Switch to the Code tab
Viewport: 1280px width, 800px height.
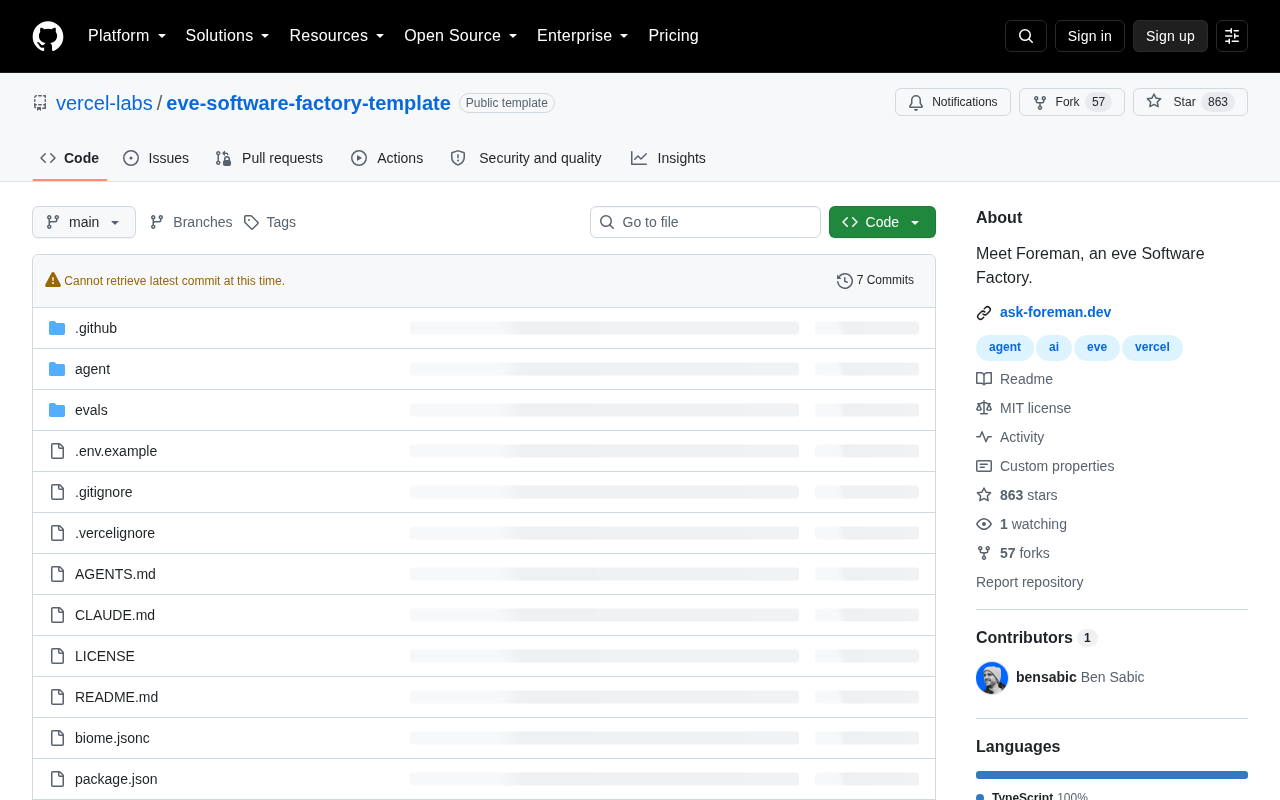coord(70,158)
